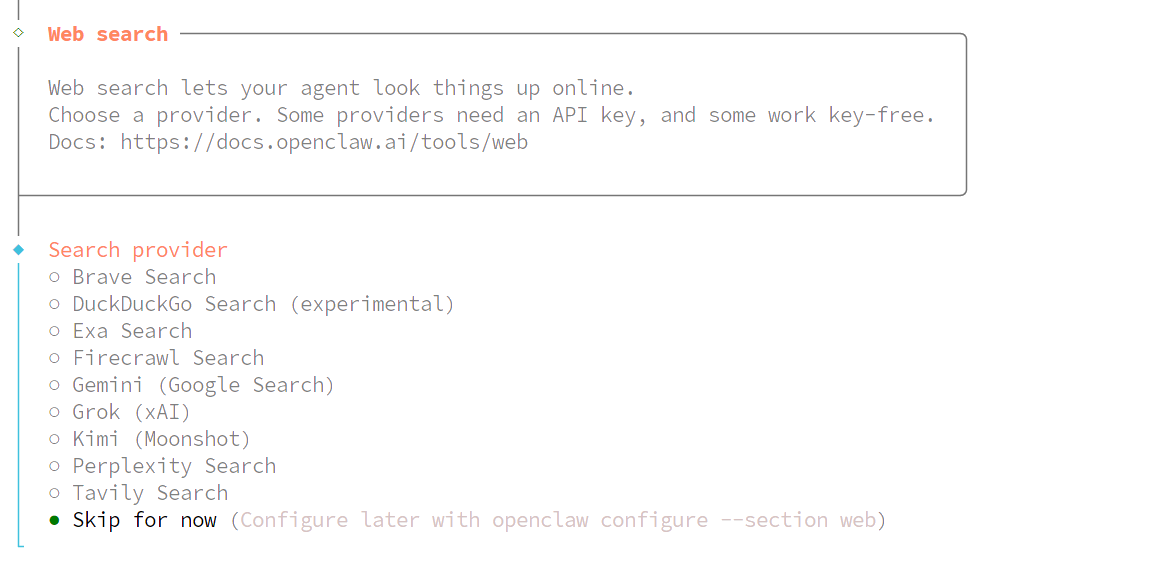Open the docs.openclaw.ai/tools/web link
The height and width of the screenshot is (561, 1173).
tap(324, 142)
